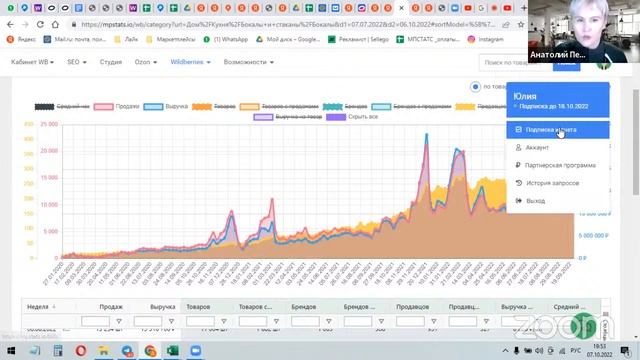This screenshot has width=640, height=360.
Task: Bookmark this page with the star icon
Action: pos(521,24)
